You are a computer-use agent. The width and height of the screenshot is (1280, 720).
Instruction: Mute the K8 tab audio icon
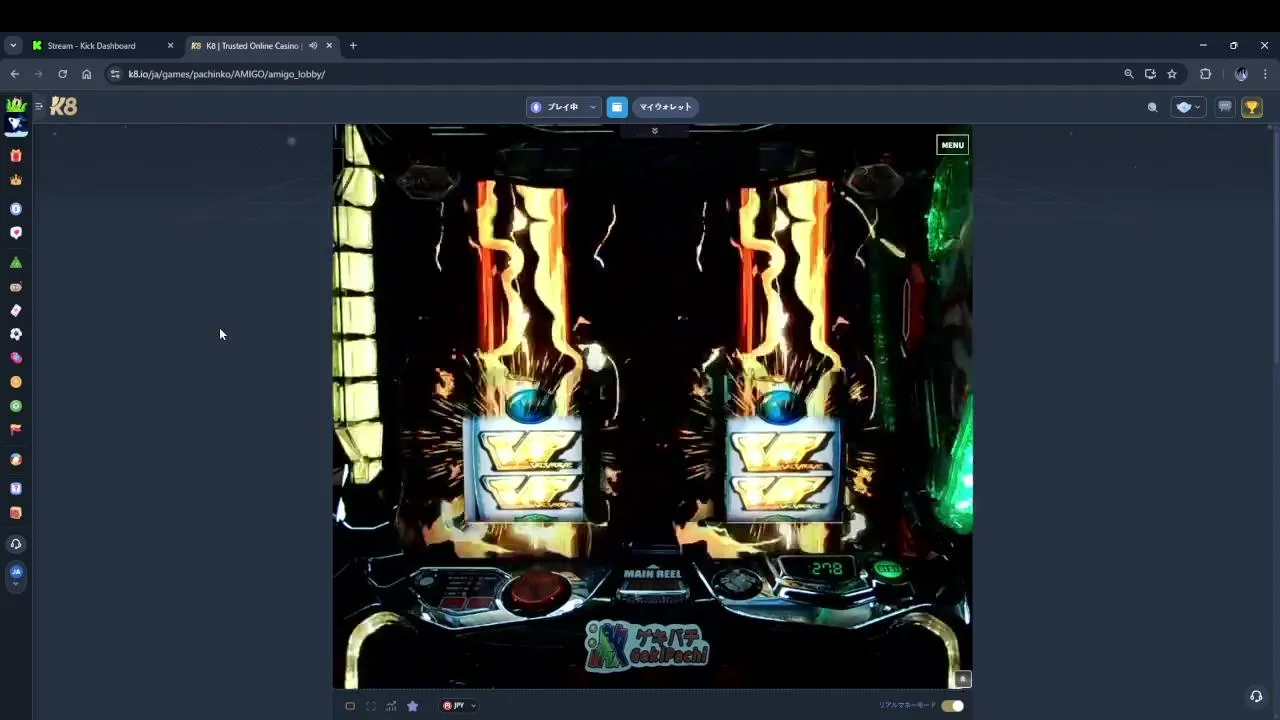(x=313, y=45)
